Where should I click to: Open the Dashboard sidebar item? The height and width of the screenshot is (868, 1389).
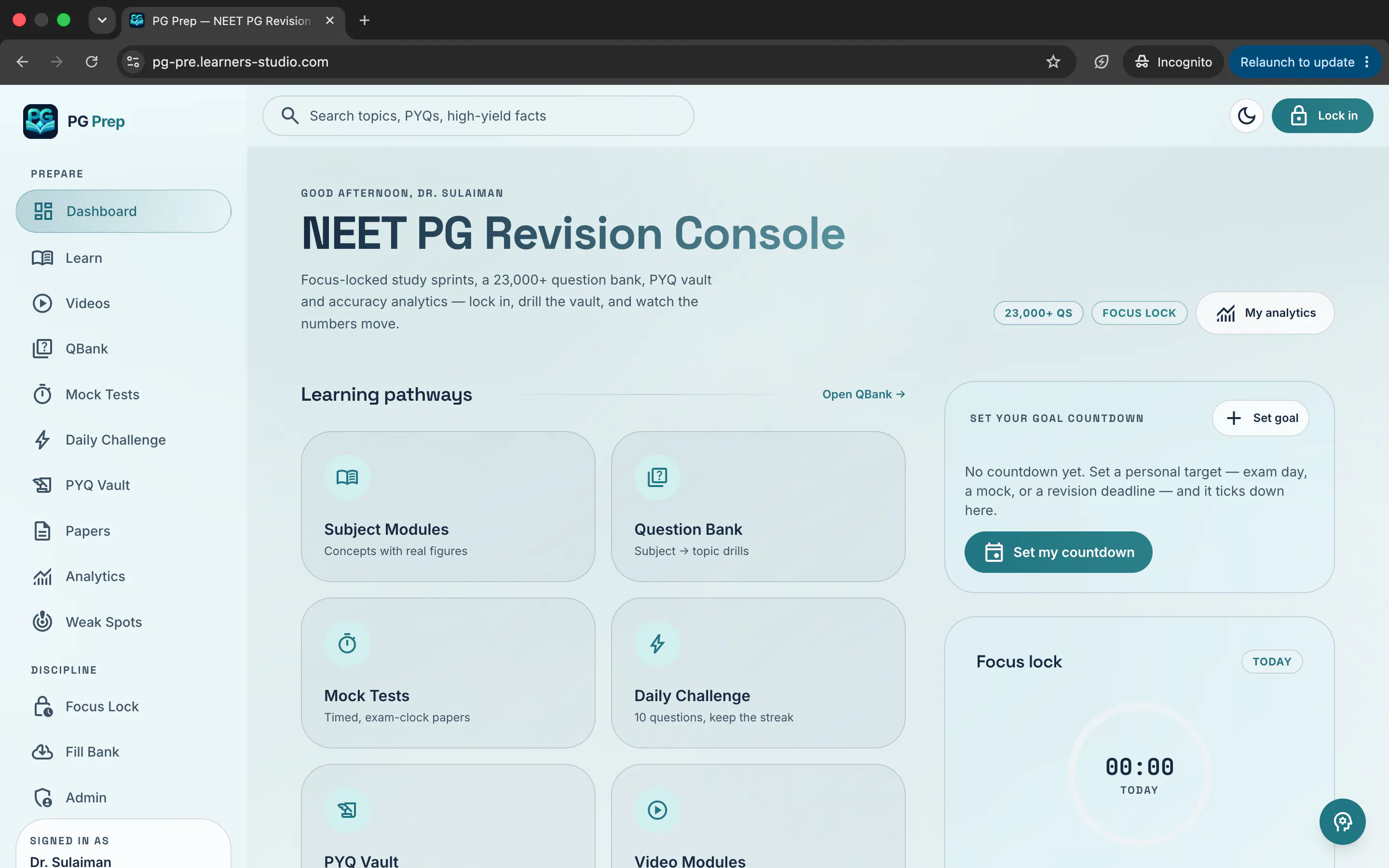coord(123,211)
